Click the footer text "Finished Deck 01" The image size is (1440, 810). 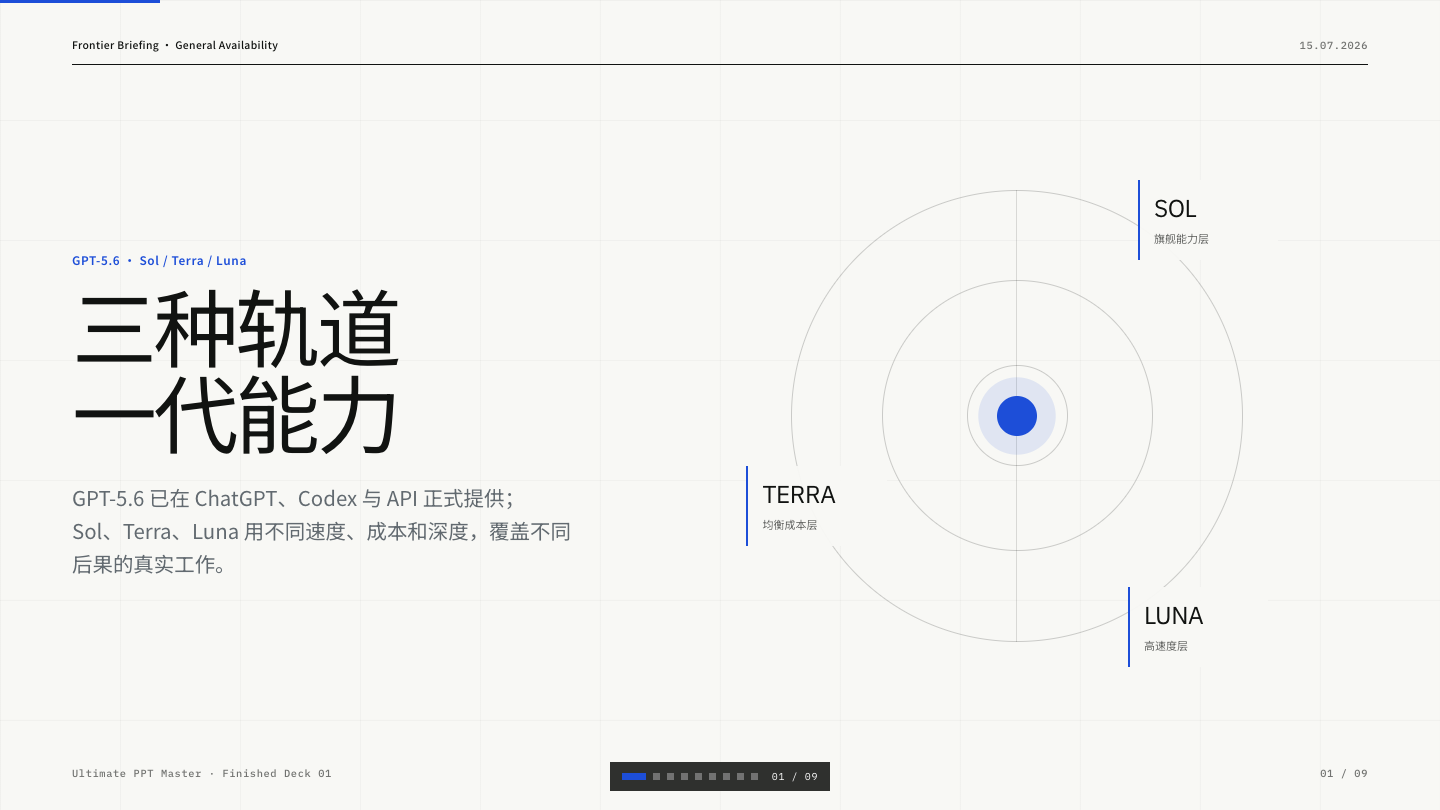(x=277, y=774)
